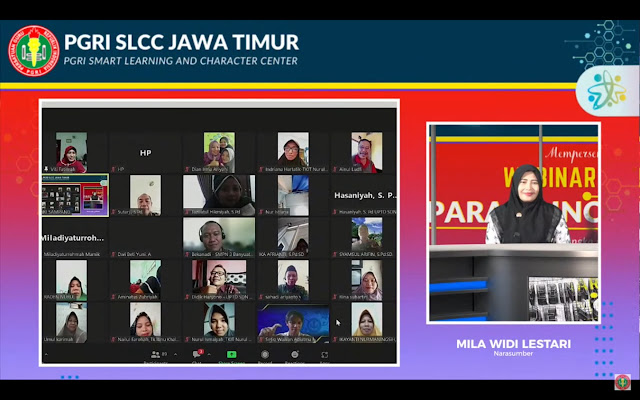Click the Zoom Apps icon in toolbar
This screenshot has height=400, width=640.
pyautogui.click(x=324, y=355)
